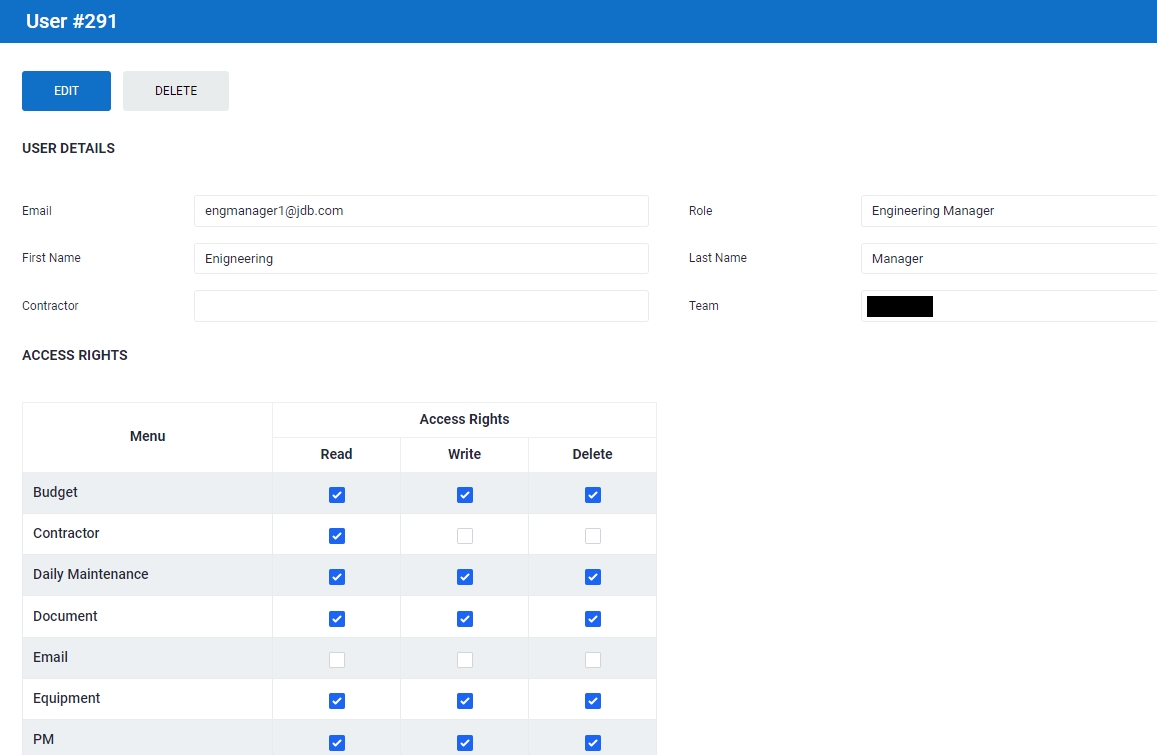Uncheck Contractor Read access checkbox
Viewport: 1157px width, 755px height.
[x=337, y=536]
